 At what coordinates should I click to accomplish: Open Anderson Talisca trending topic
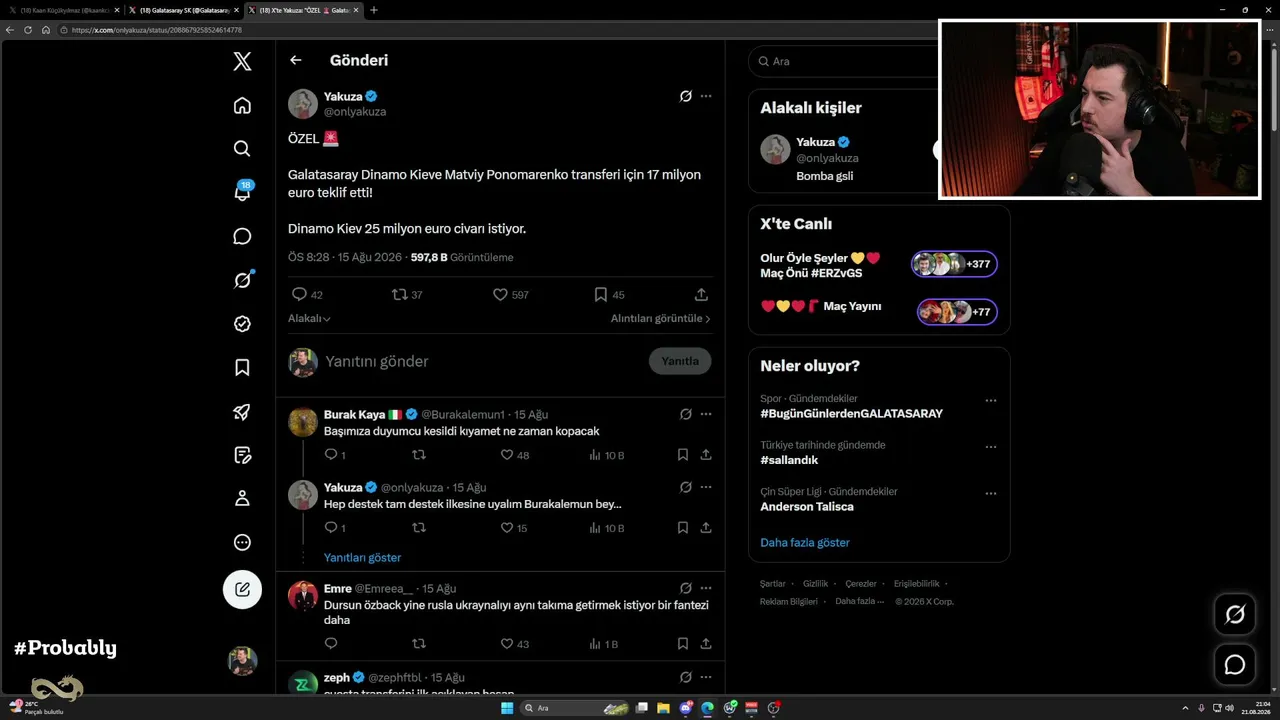807,507
